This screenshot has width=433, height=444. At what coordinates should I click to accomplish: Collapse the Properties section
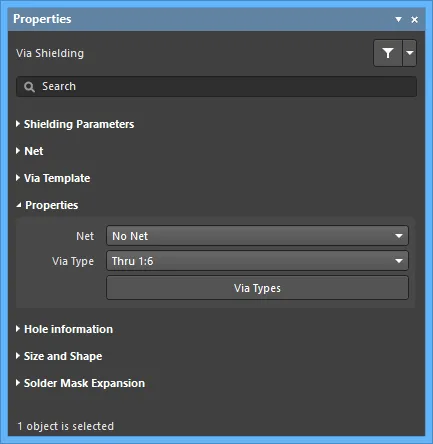click(47, 205)
